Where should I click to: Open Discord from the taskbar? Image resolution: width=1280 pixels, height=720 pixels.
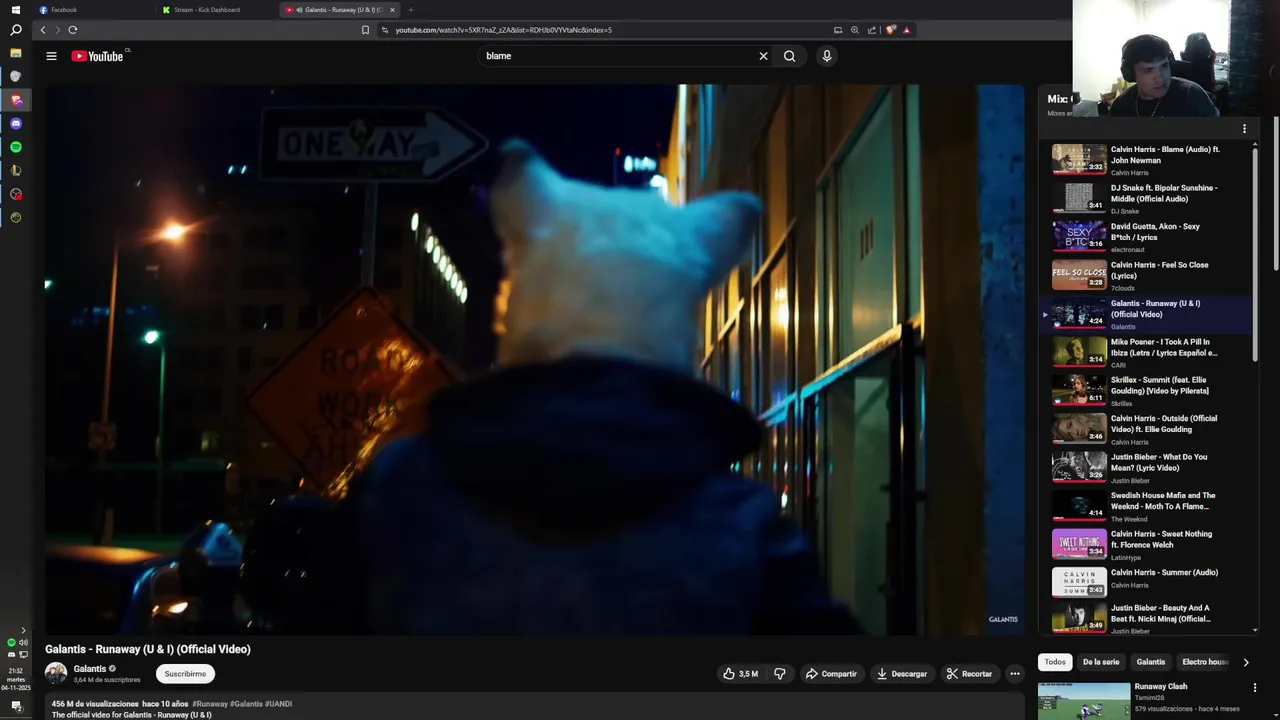(x=15, y=123)
